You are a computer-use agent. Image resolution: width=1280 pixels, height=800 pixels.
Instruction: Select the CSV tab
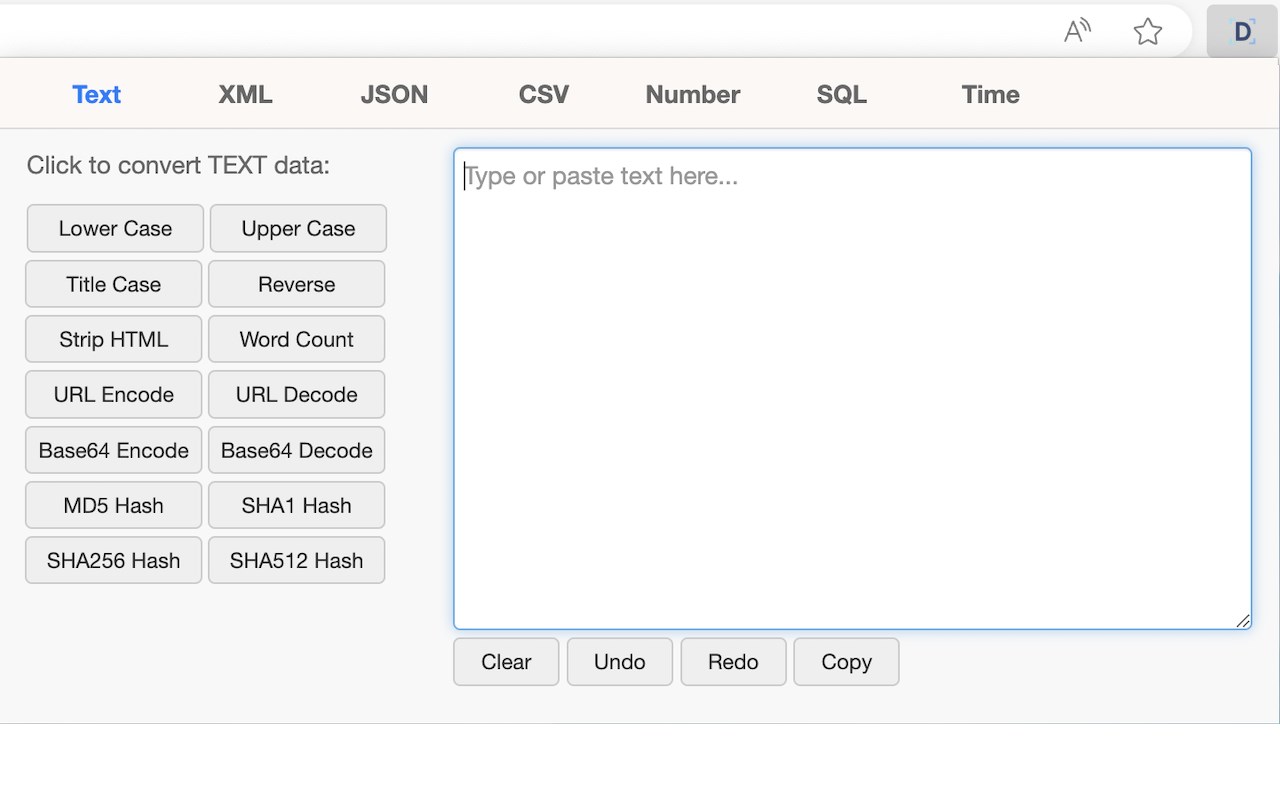coord(543,94)
